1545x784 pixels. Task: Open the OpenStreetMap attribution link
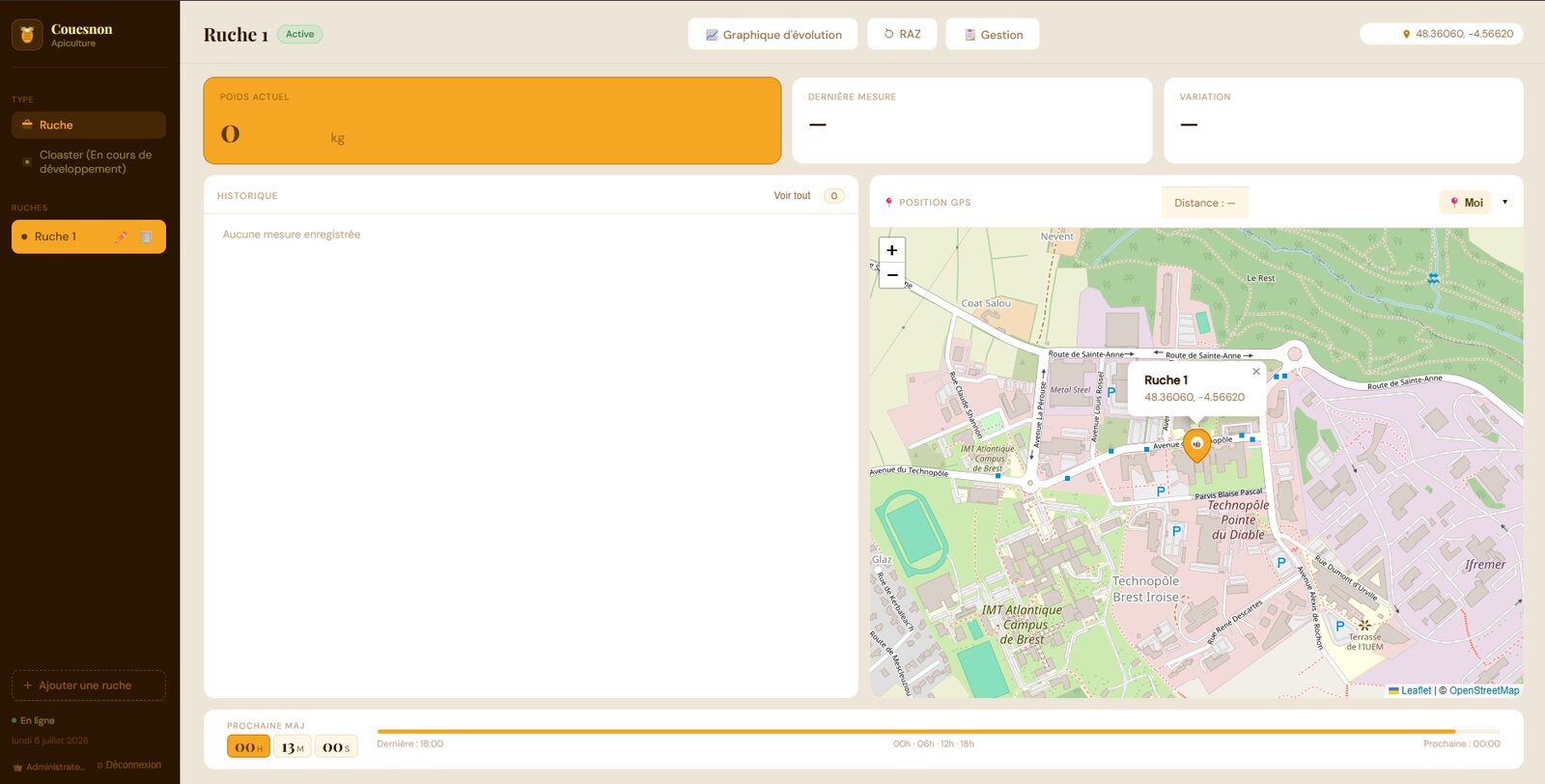click(x=1484, y=690)
